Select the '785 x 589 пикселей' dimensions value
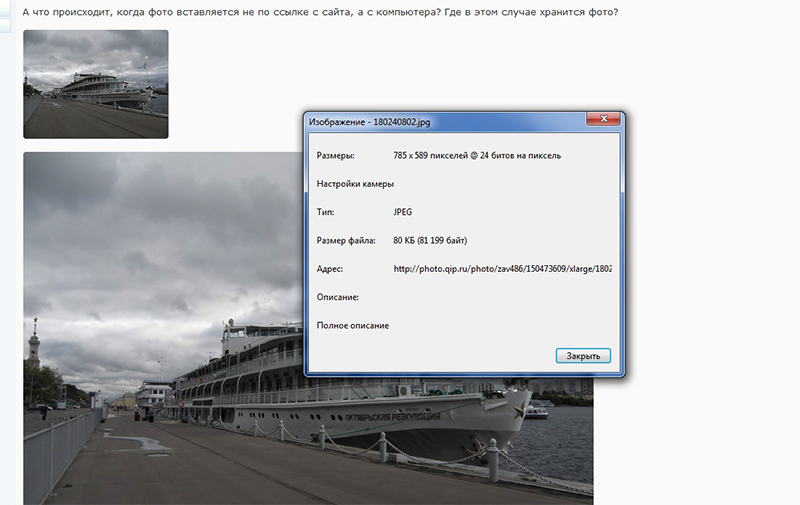Viewport: 800px width, 505px height. [x=477, y=156]
